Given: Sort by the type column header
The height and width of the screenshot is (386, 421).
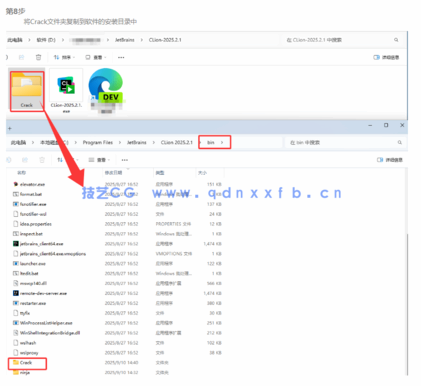Looking at the screenshot, I should [x=160, y=173].
